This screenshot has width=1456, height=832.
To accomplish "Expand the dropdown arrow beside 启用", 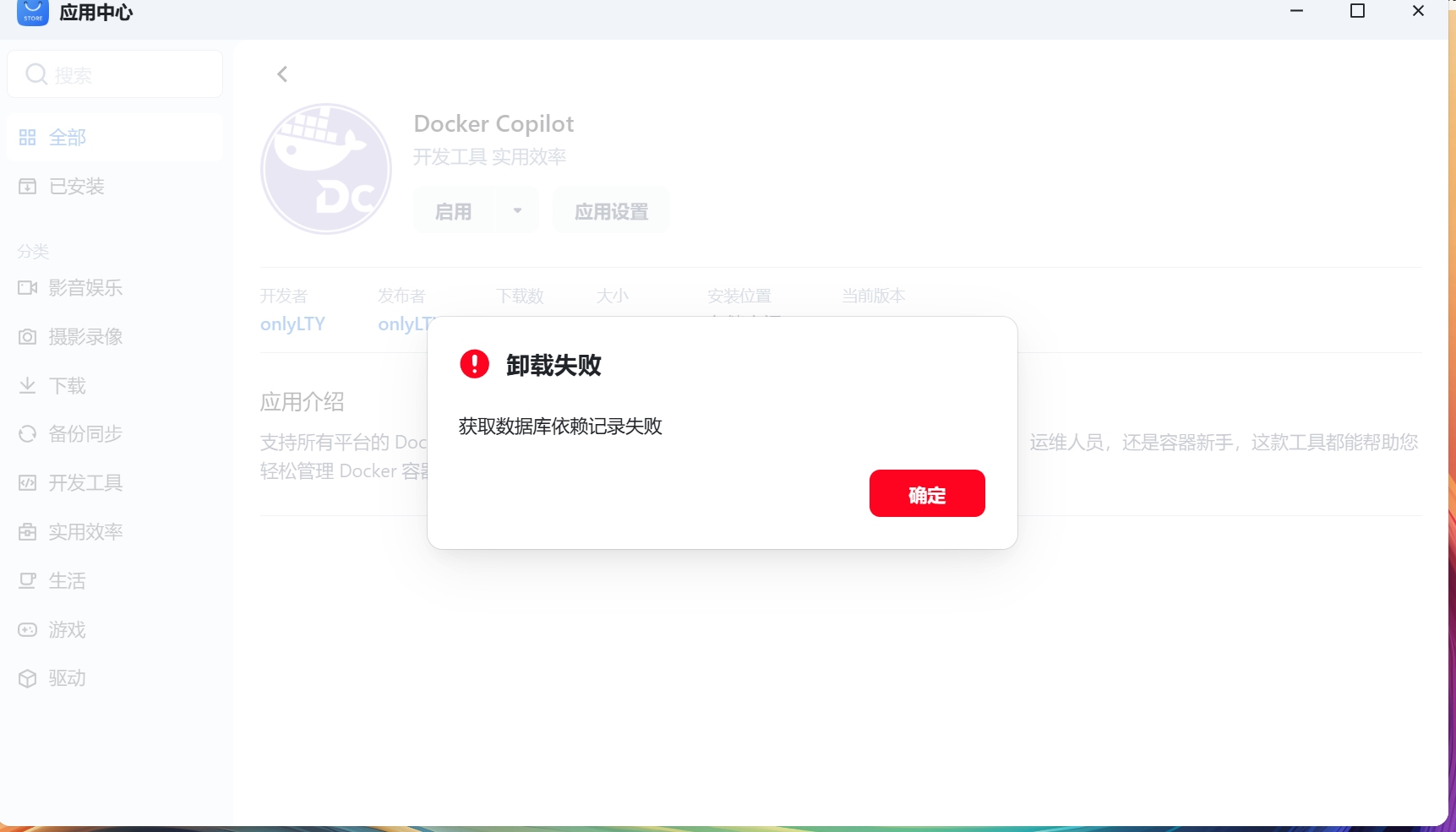I will coord(518,211).
